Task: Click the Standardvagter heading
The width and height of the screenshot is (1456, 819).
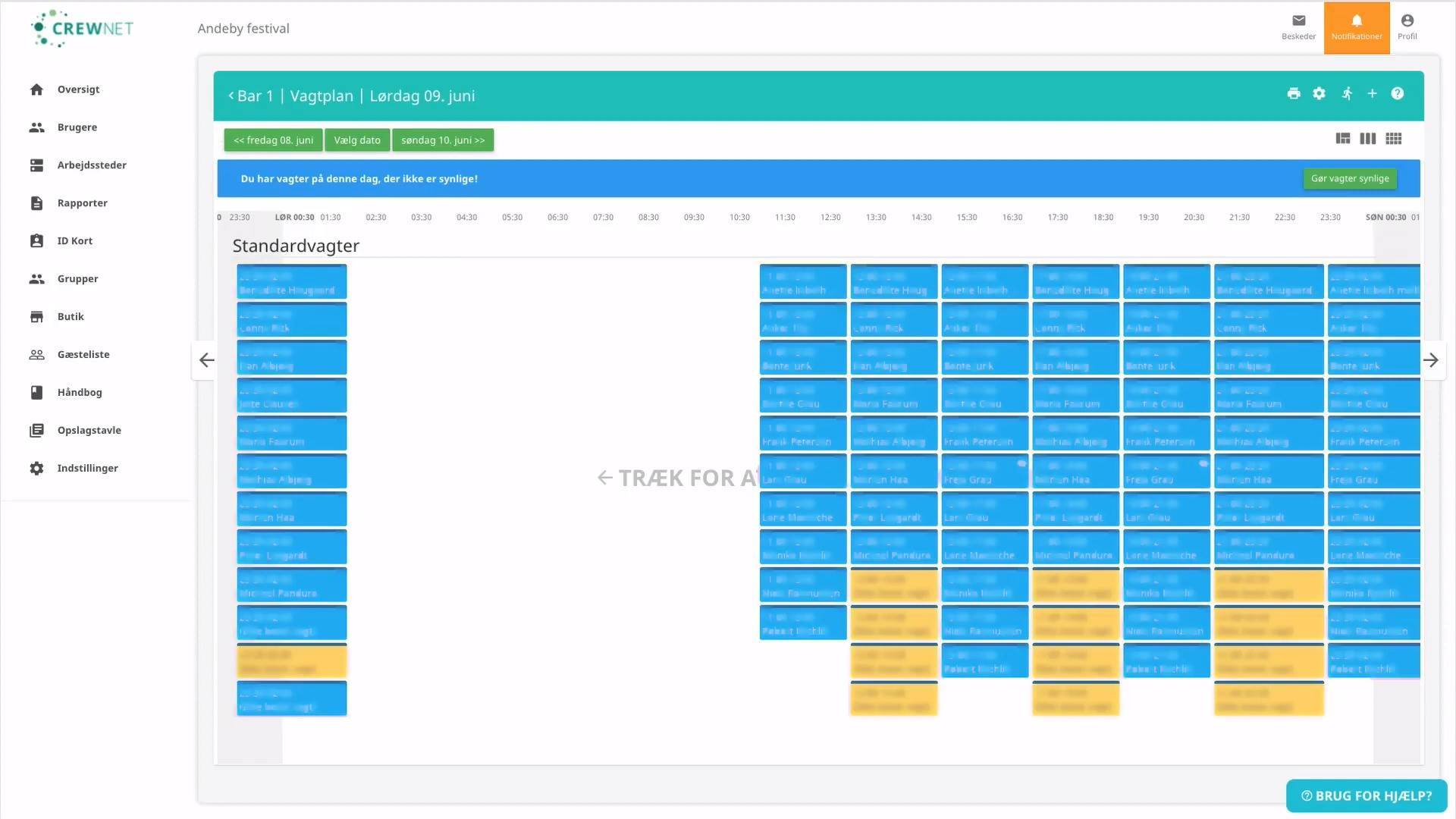Action: 296,246
